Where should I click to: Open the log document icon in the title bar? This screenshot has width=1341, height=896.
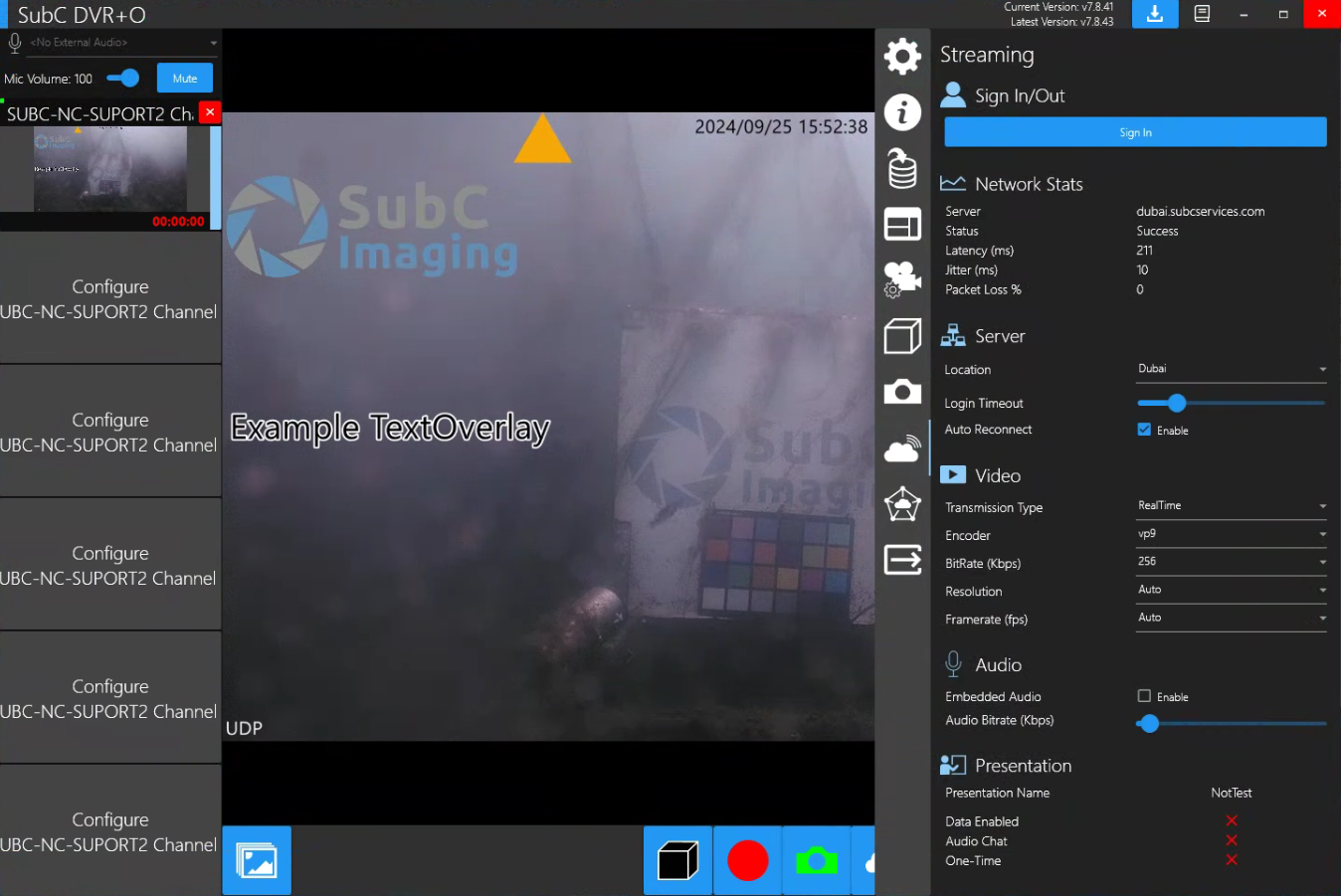pos(1202,14)
